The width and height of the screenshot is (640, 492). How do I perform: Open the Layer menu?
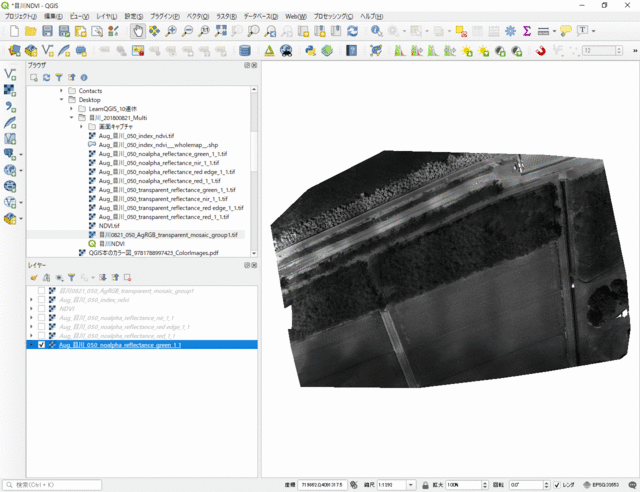pos(107,16)
